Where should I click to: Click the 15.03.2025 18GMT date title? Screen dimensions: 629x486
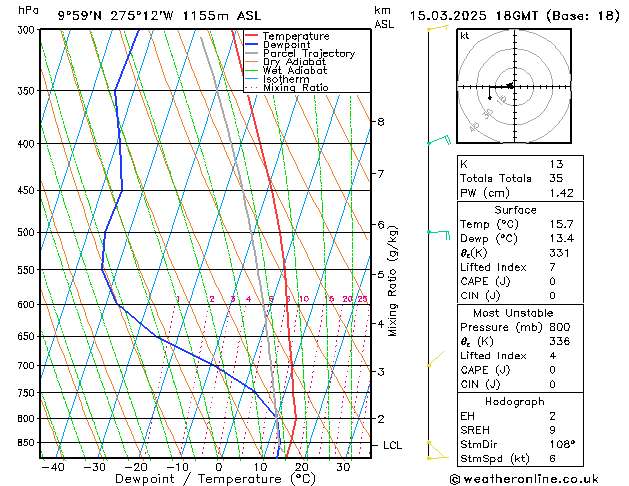point(515,15)
